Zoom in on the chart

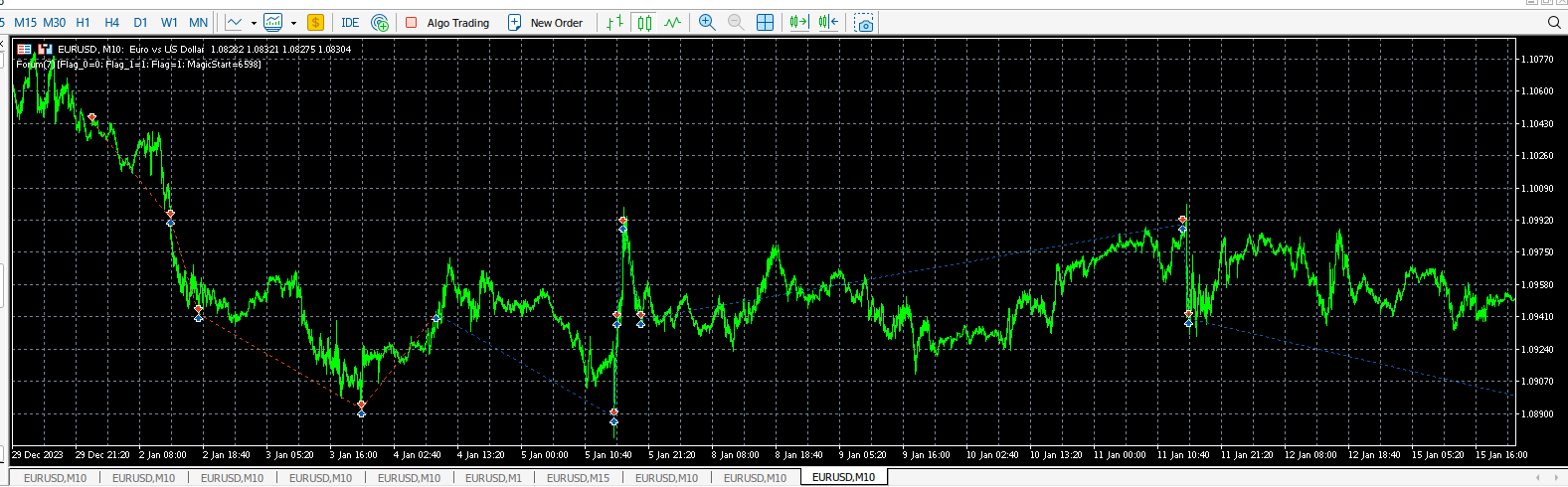(x=707, y=22)
